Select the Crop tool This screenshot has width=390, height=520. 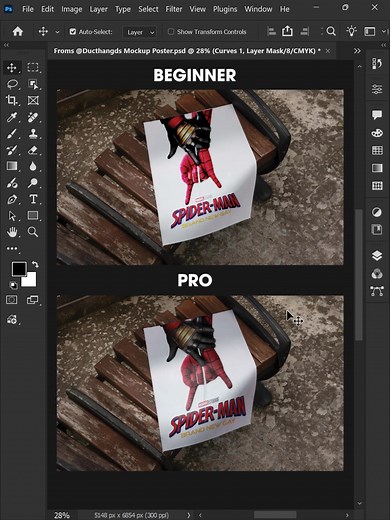tap(12, 100)
